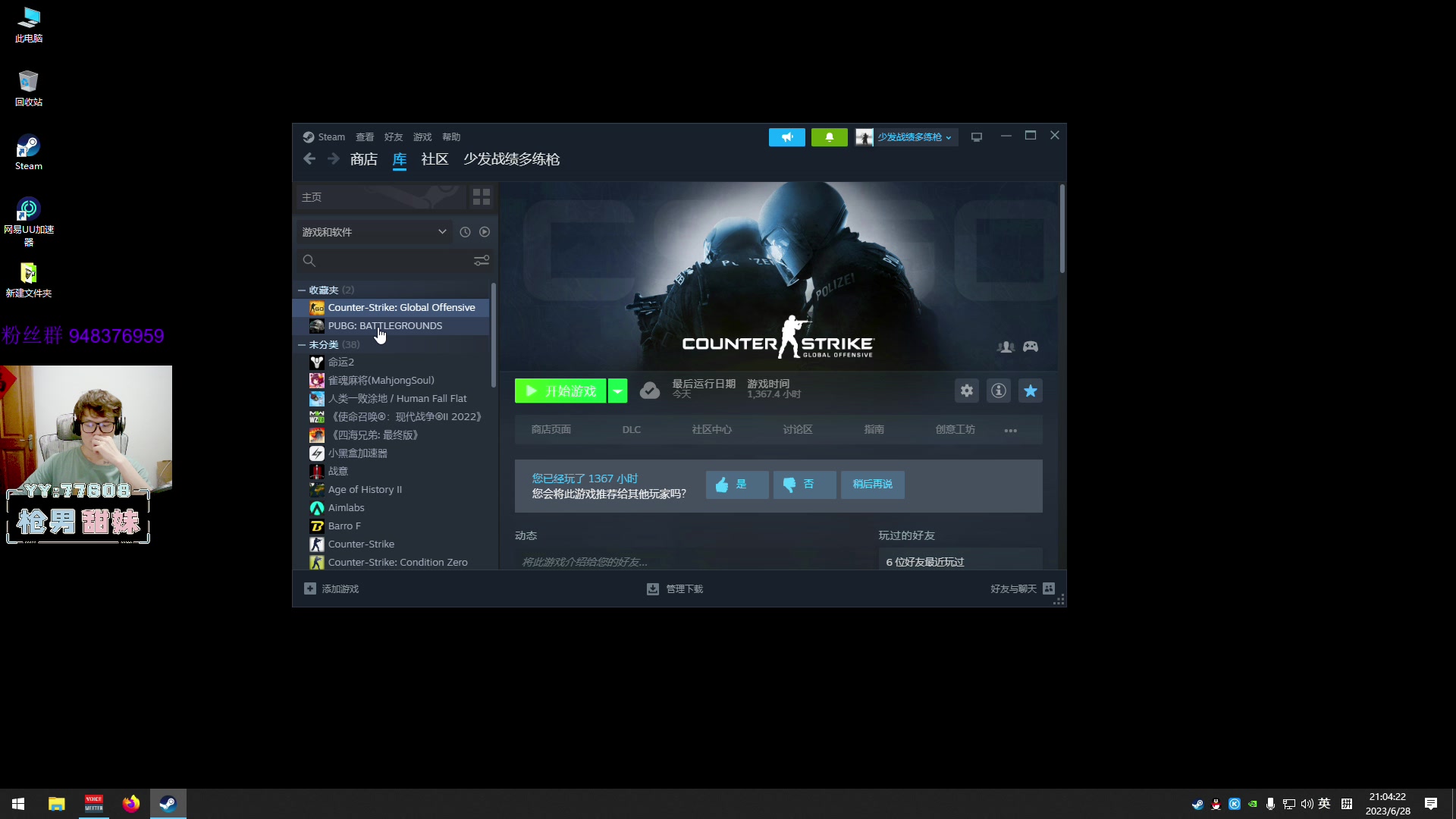Select 命运2 in the library list
This screenshot has width=1456, height=819.
[391, 362]
